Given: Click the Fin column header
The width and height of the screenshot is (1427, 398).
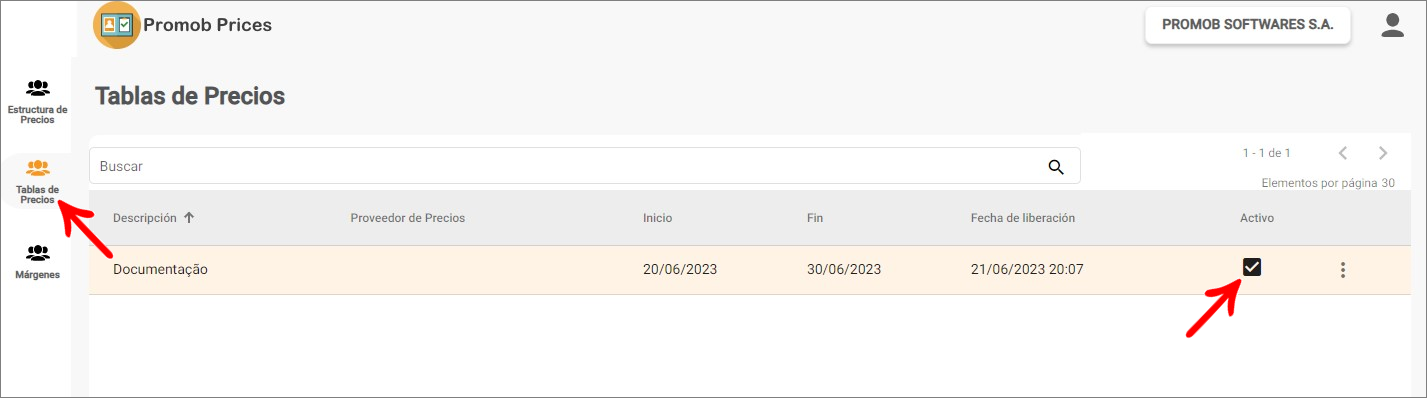Looking at the screenshot, I should [x=815, y=218].
